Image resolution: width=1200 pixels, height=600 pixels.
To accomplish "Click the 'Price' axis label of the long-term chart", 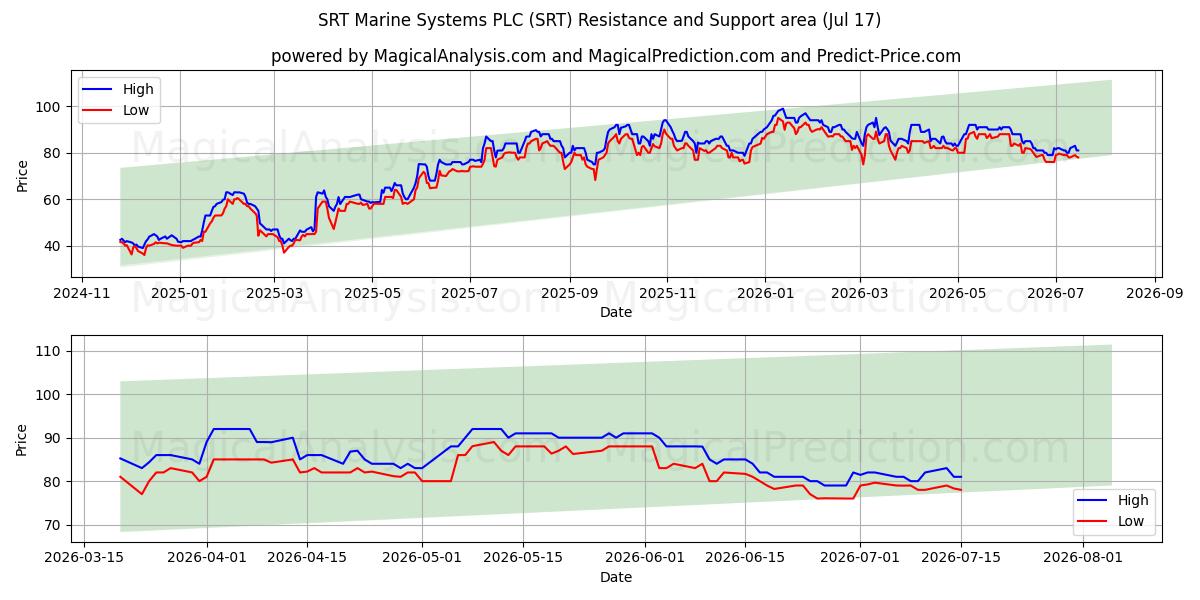I will (24, 174).
